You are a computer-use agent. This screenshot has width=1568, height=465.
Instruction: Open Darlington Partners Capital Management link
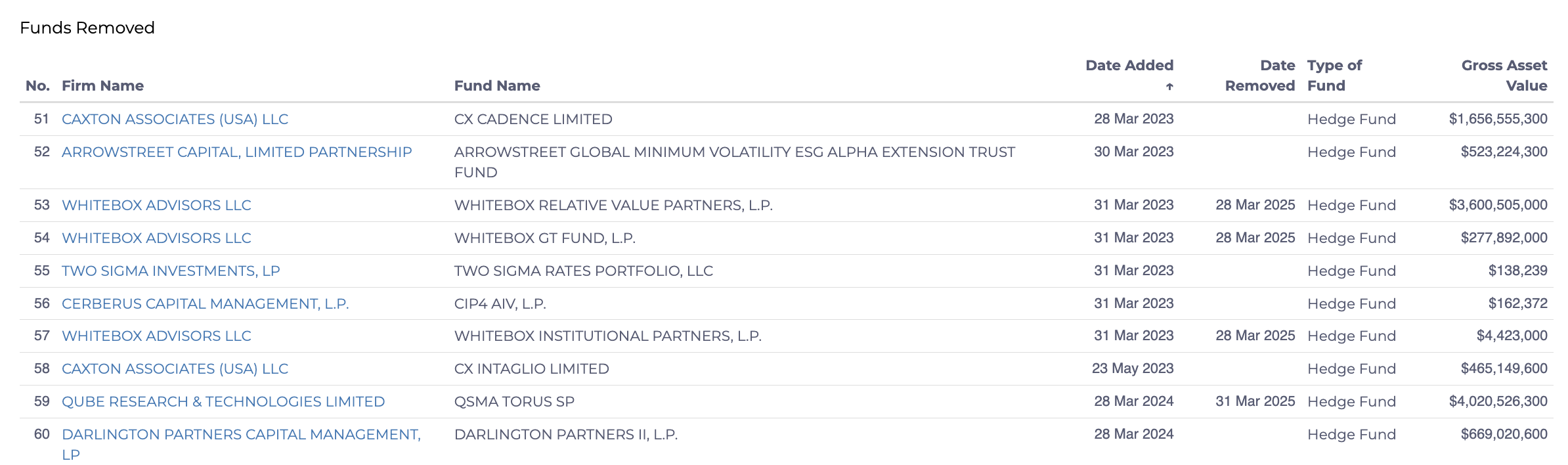point(241,445)
